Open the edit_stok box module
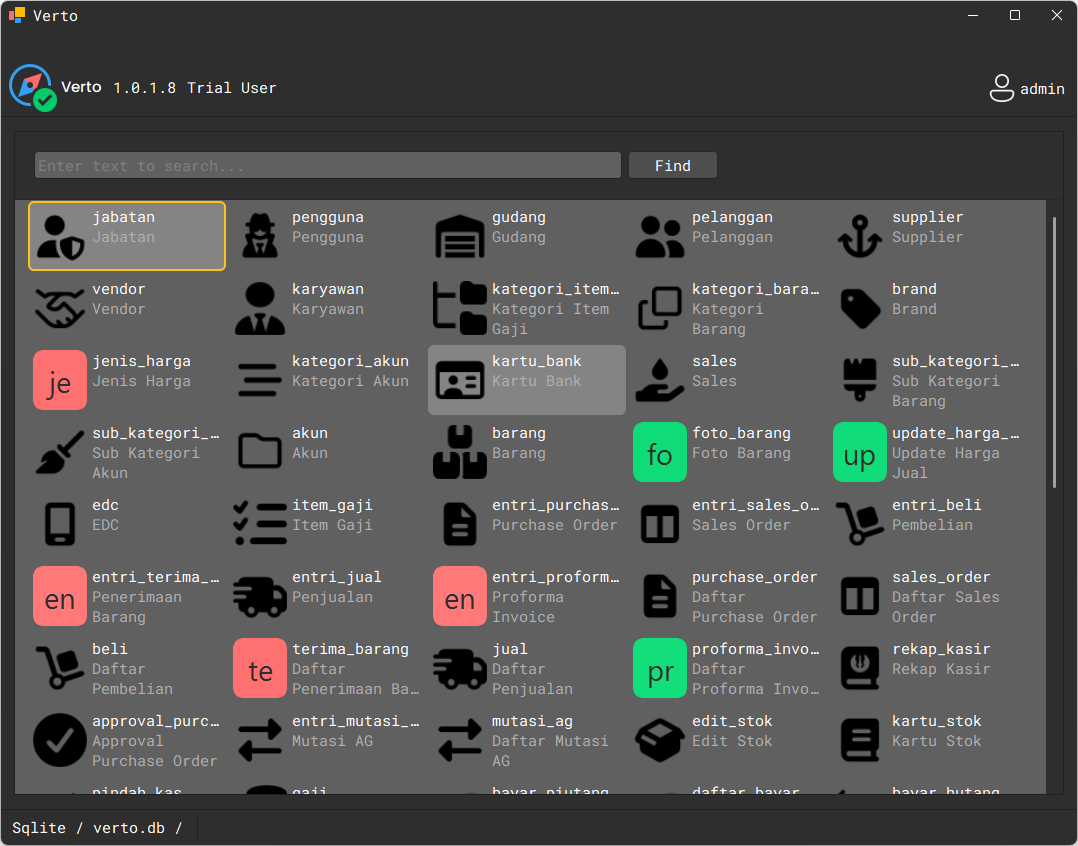Viewport: 1078px width, 846px height. tap(660, 740)
